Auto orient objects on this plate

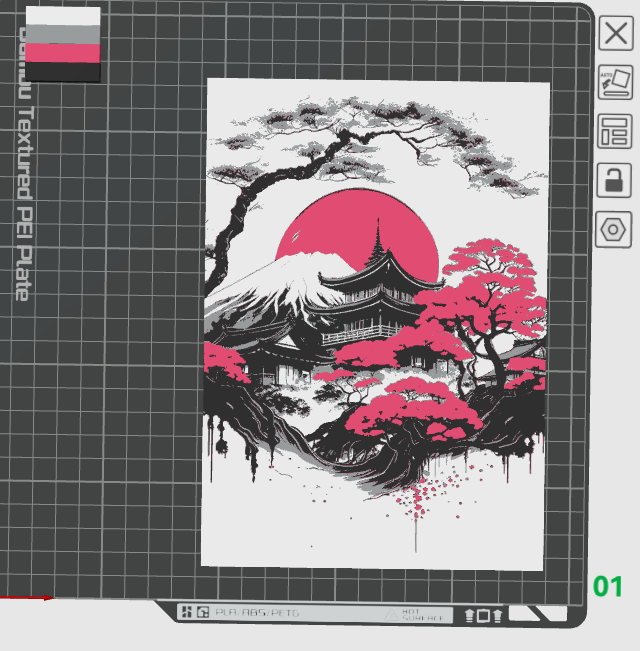616,82
